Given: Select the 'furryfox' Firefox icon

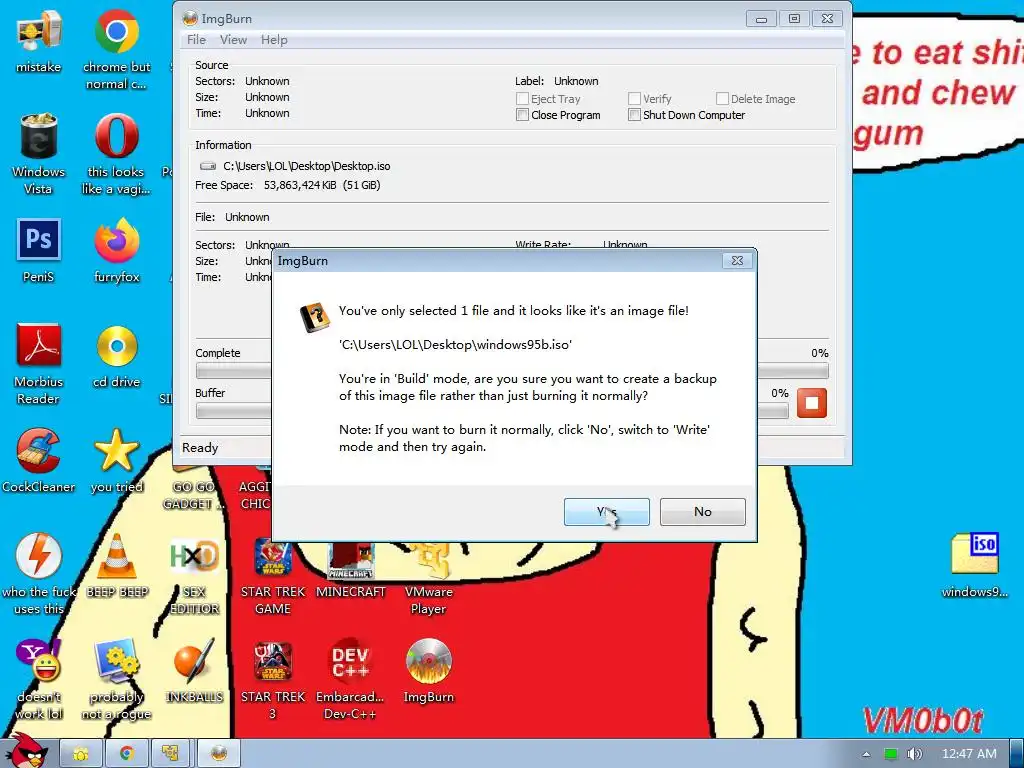Looking at the screenshot, I should pyautogui.click(x=116, y=251).
